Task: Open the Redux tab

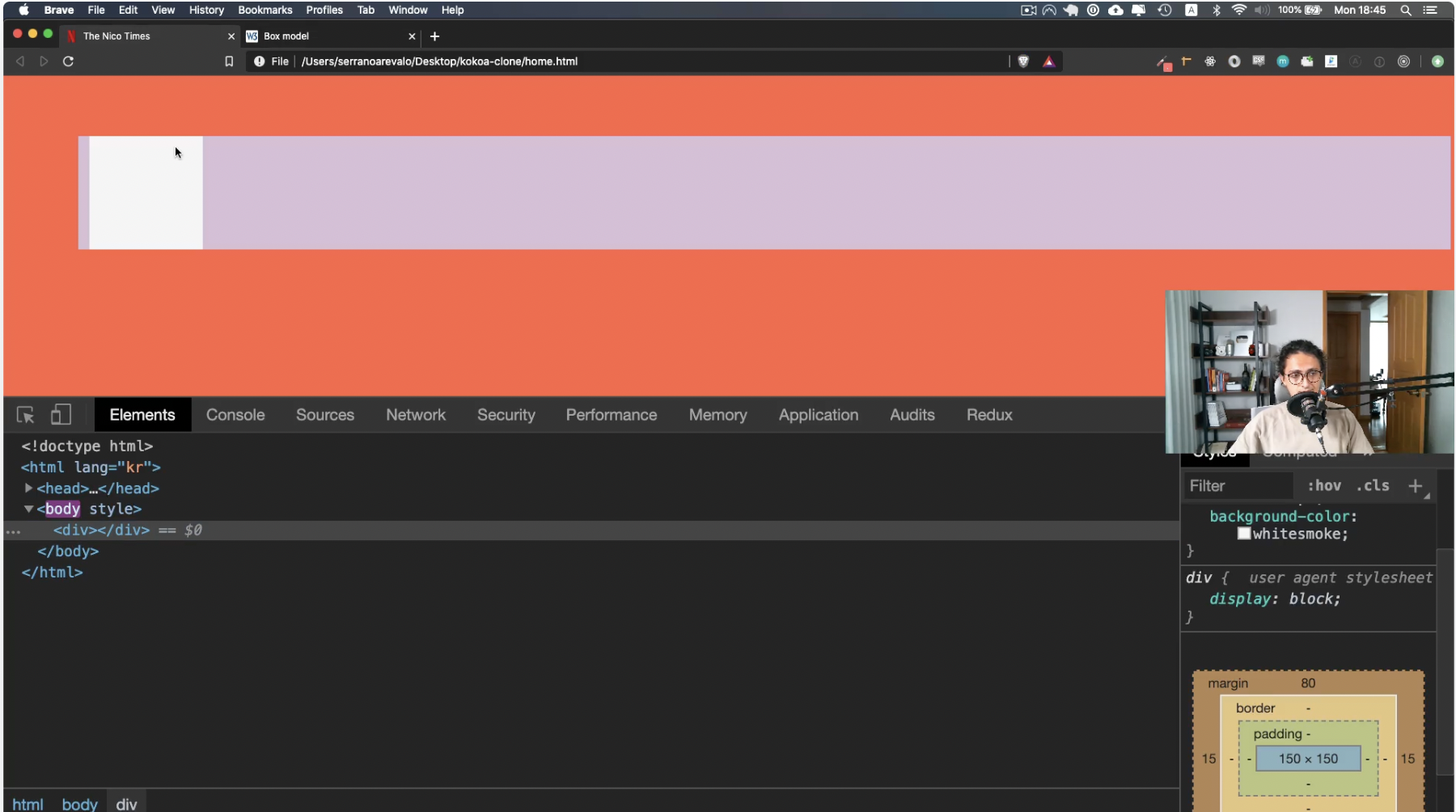Action: (989, 415)
